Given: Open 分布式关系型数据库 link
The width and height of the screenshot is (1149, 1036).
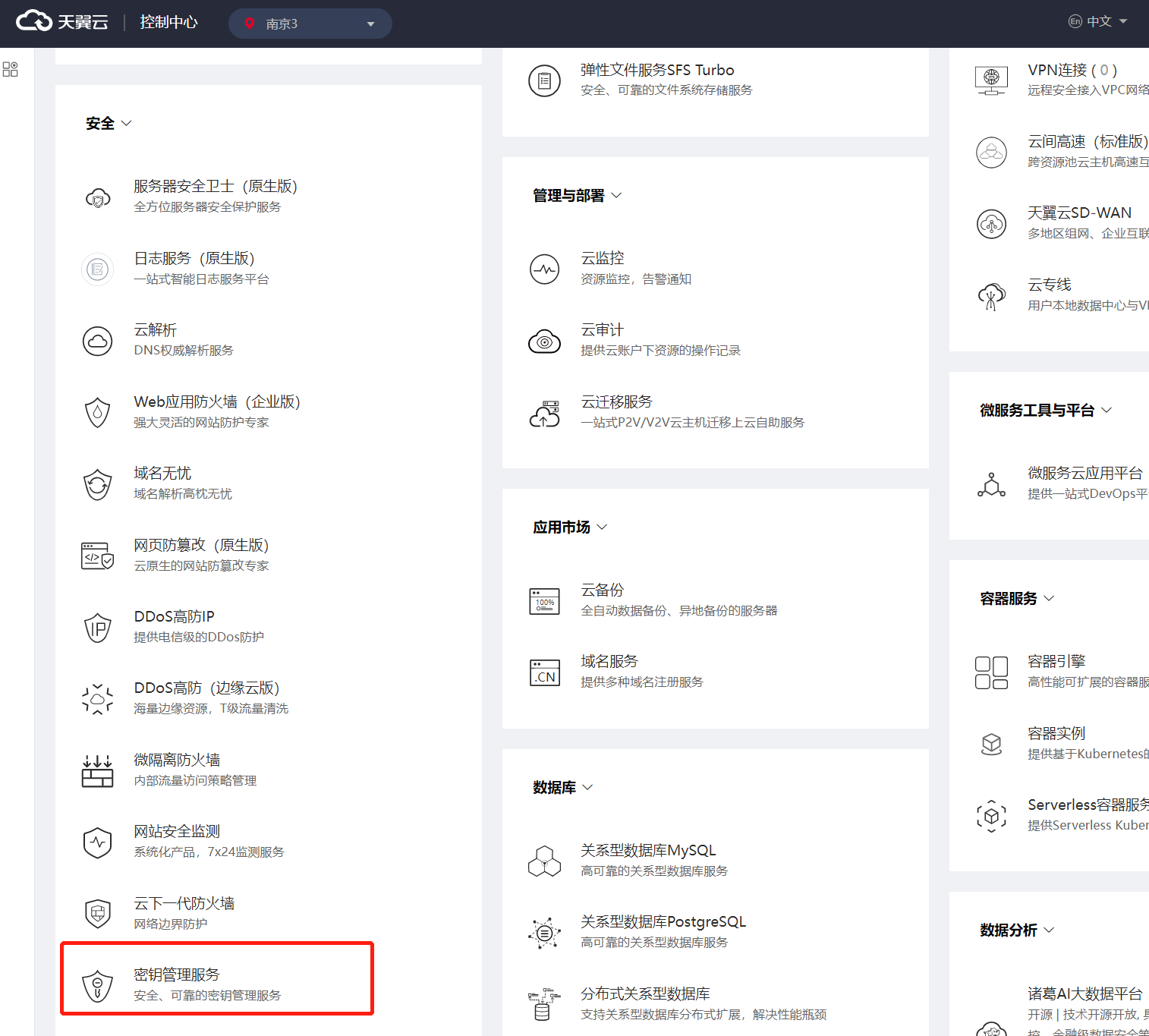Looking at the screenshot, I should pos(646,993).
